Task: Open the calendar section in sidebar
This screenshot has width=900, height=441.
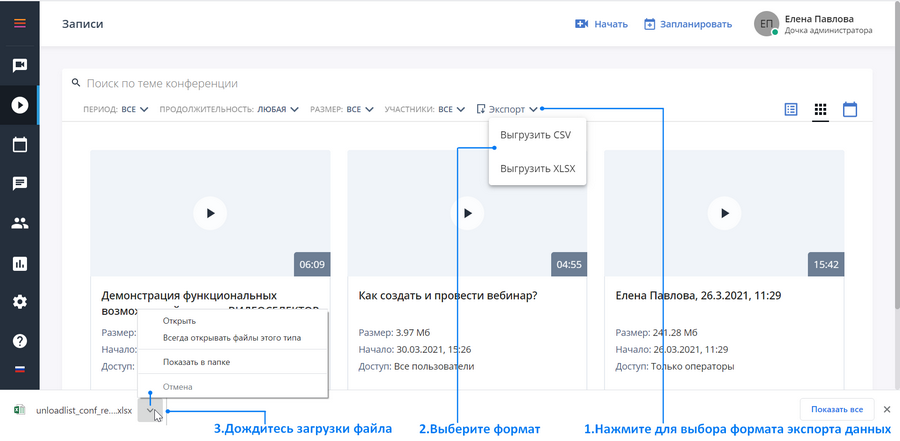Action: click(20, 145)
